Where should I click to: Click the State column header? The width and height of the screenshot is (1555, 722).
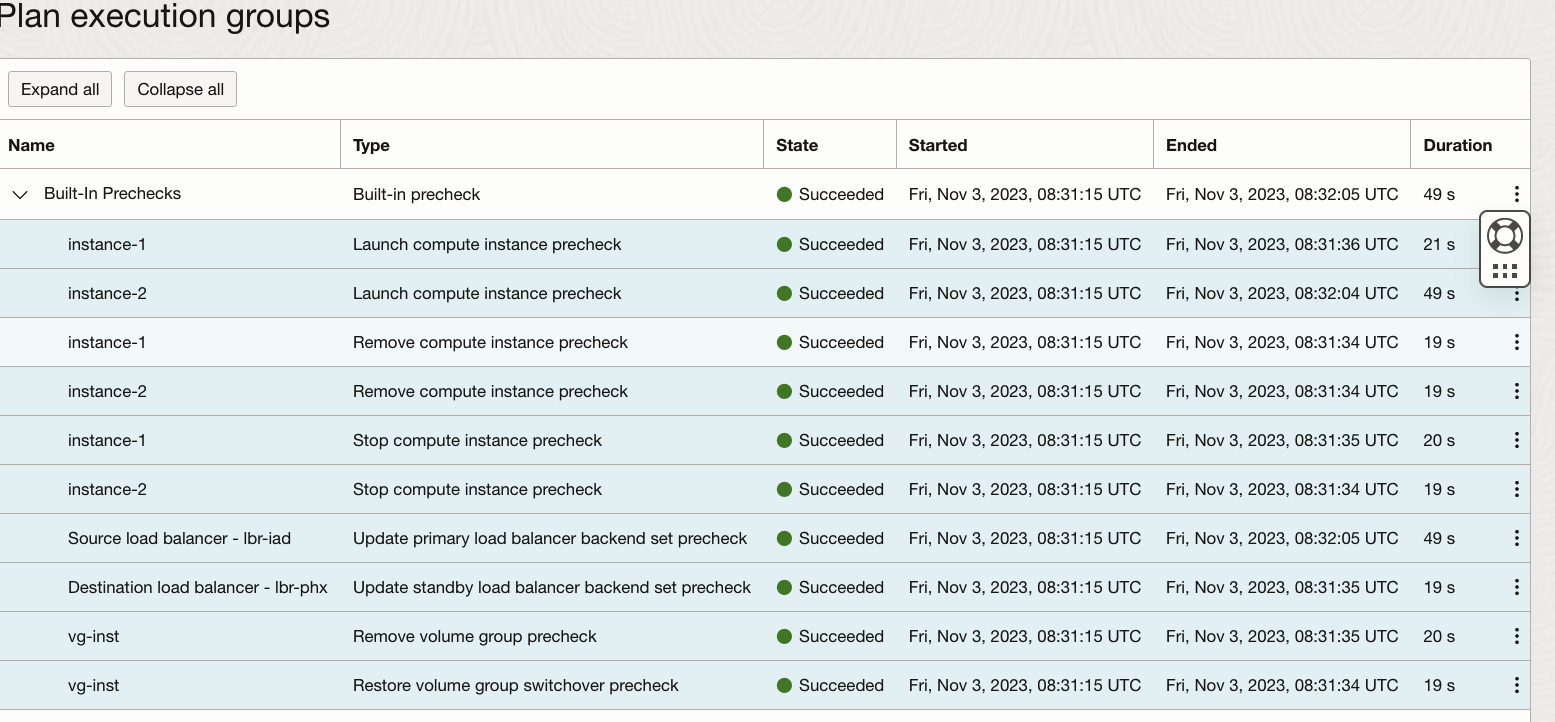[x=796, y=145]
